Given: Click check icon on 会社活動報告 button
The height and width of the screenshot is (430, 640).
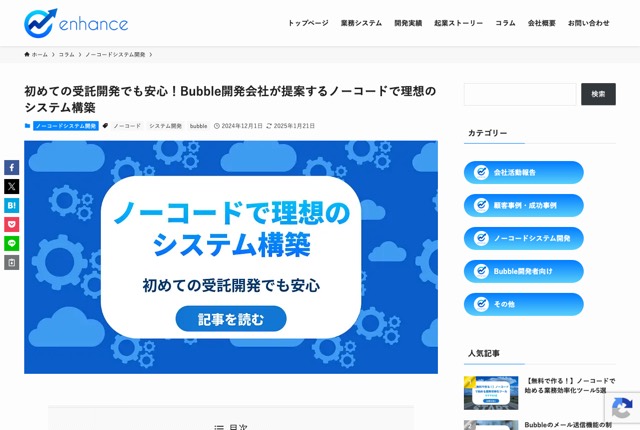Looking at the screenshot, I should pyautogui.click(x=481, y=172).
